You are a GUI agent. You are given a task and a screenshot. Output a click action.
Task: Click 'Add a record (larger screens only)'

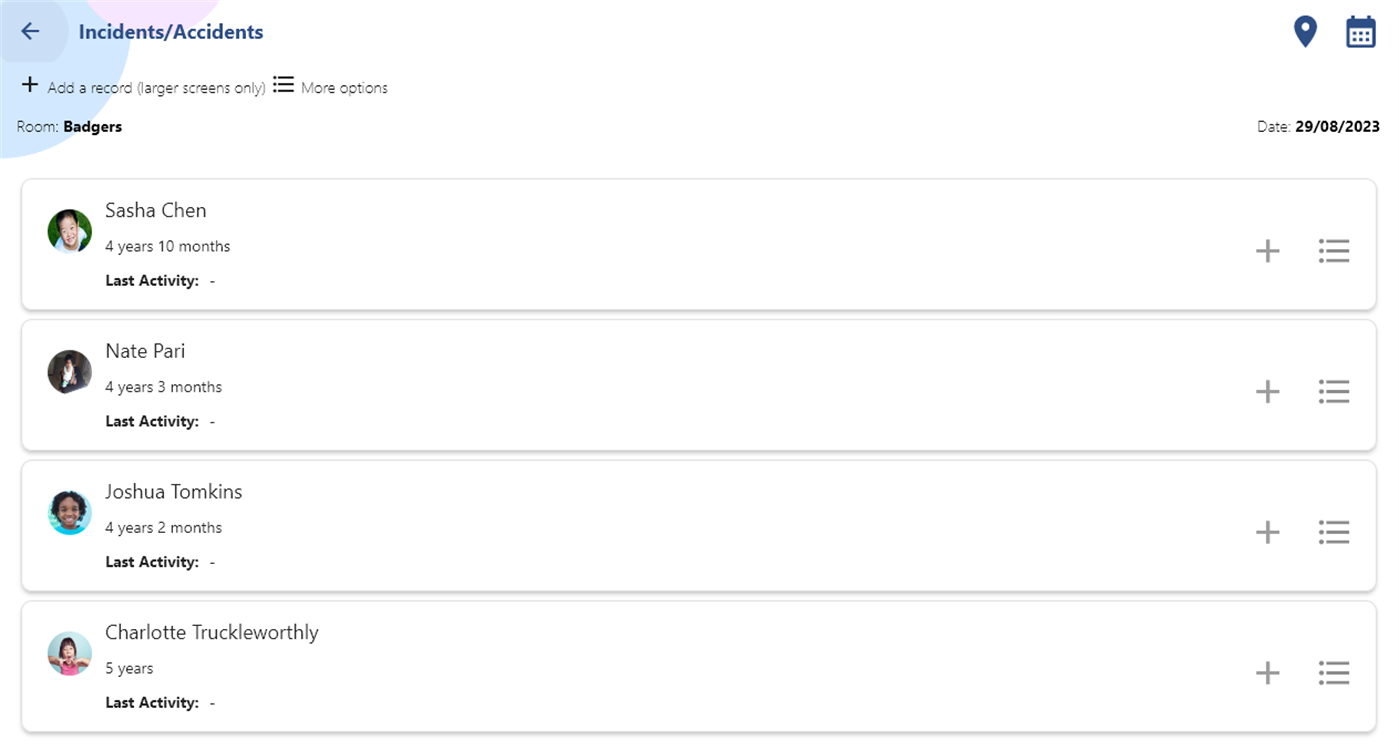(143, 87)
